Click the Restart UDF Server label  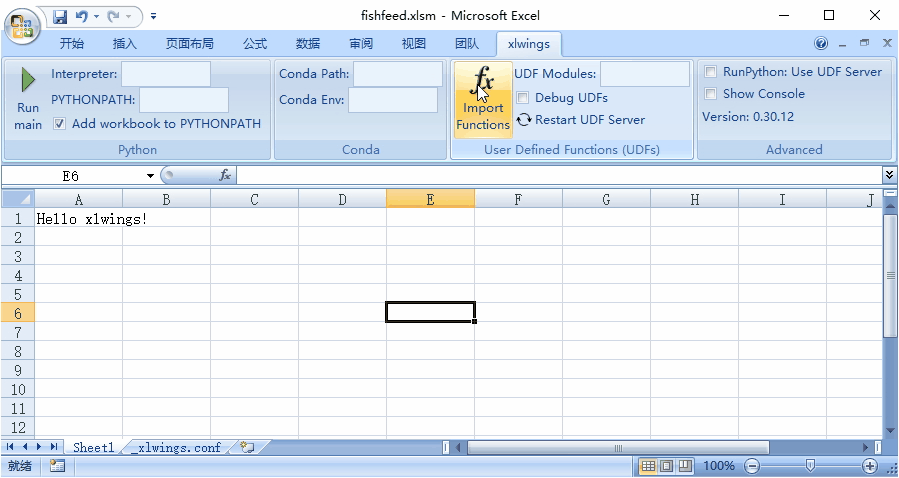point(590,120)
